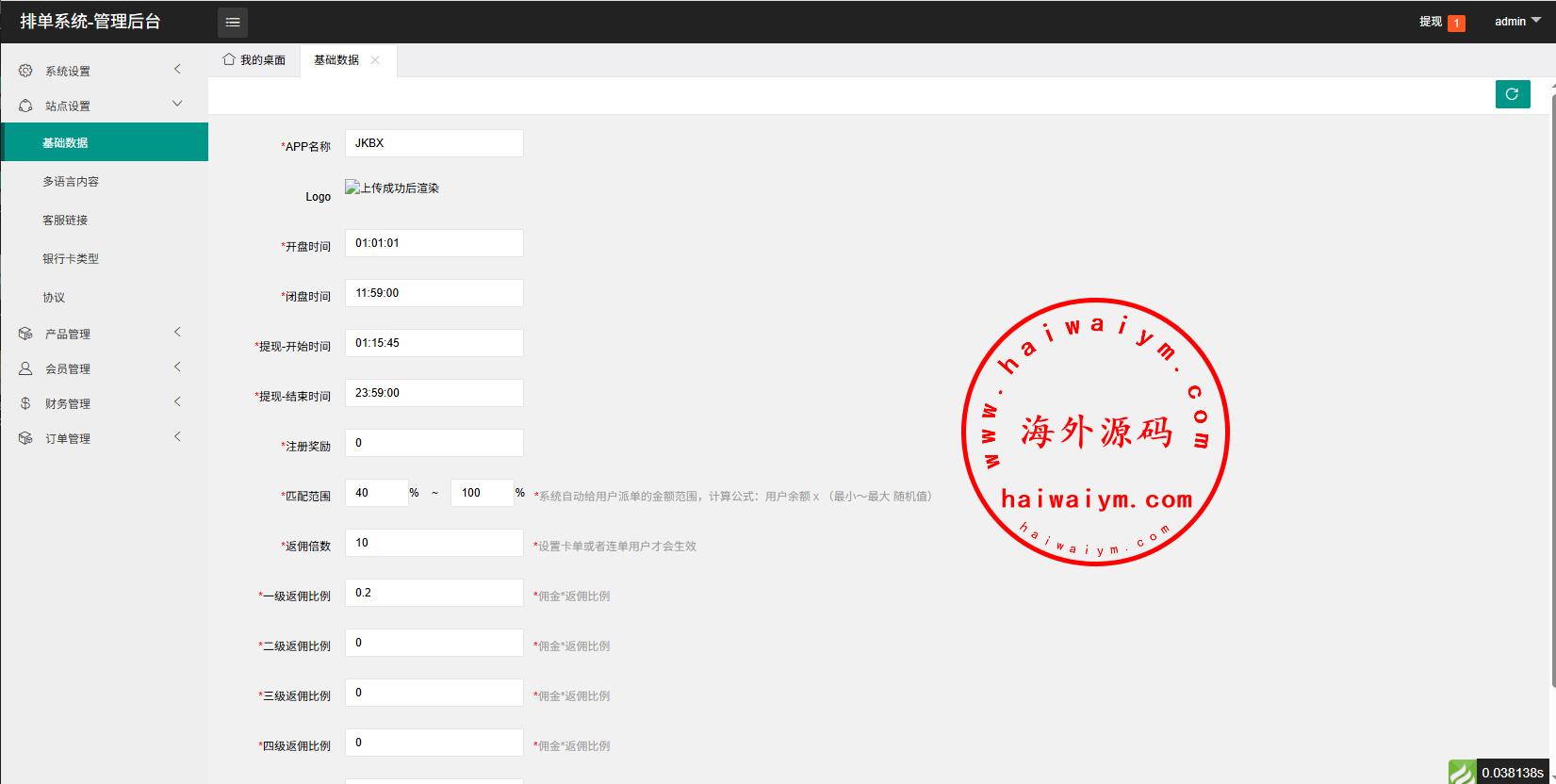The height and width of the screenshot is (784, 1556).
Task: Click the home icon on 我的桌面 tab
Action: pos(229,59)
